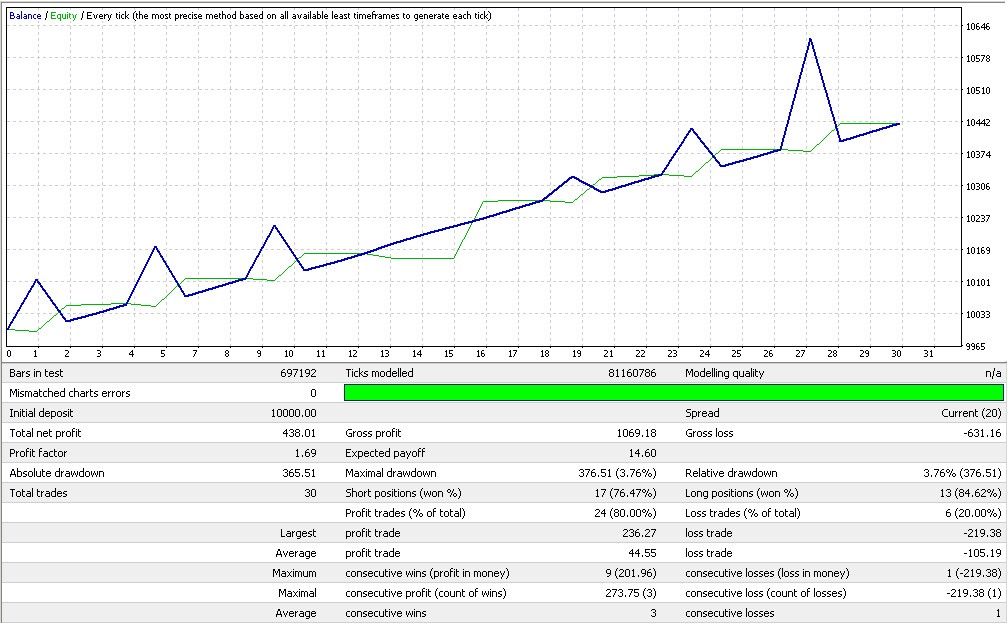Click the Spread value Current (20)

coord(971,413)
